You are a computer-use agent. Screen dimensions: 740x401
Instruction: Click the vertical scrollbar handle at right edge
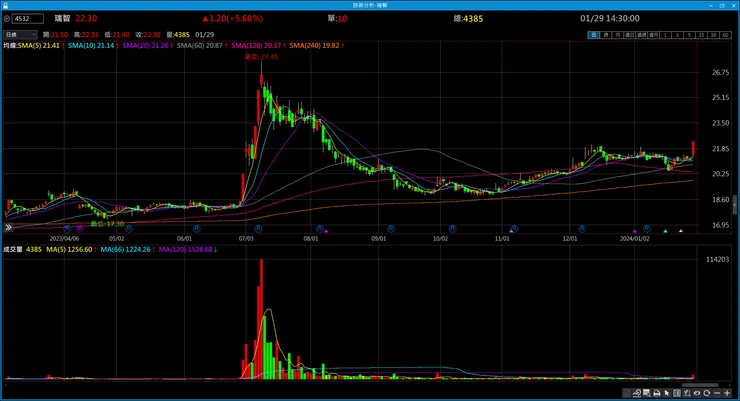pyautogui.click(x=734, y=205)
